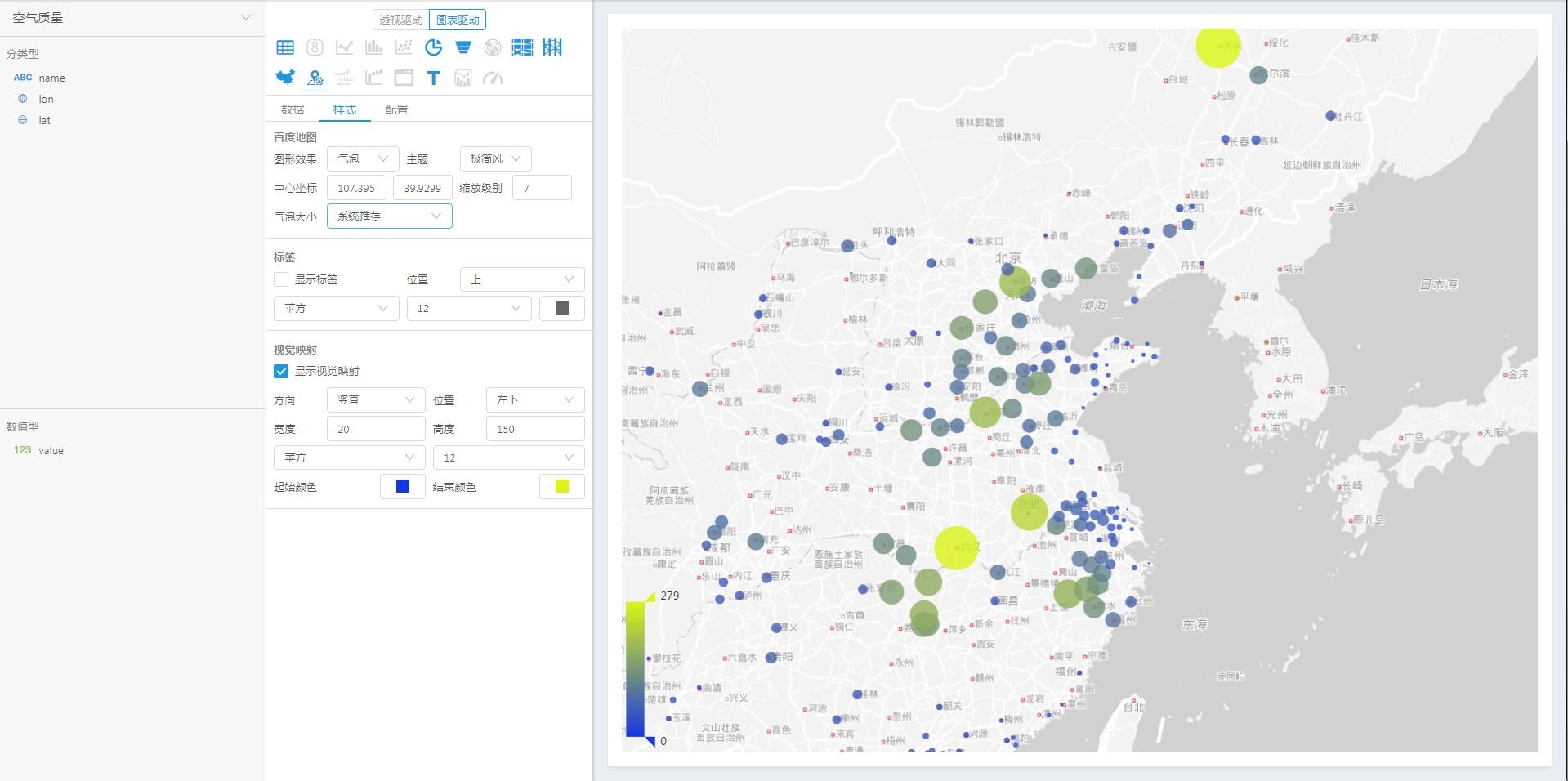Open the visual map 位置 左下 dropdown
The height and width of the screenshot is (781, 1568).
pyautogui.click(x=535, y=399)
